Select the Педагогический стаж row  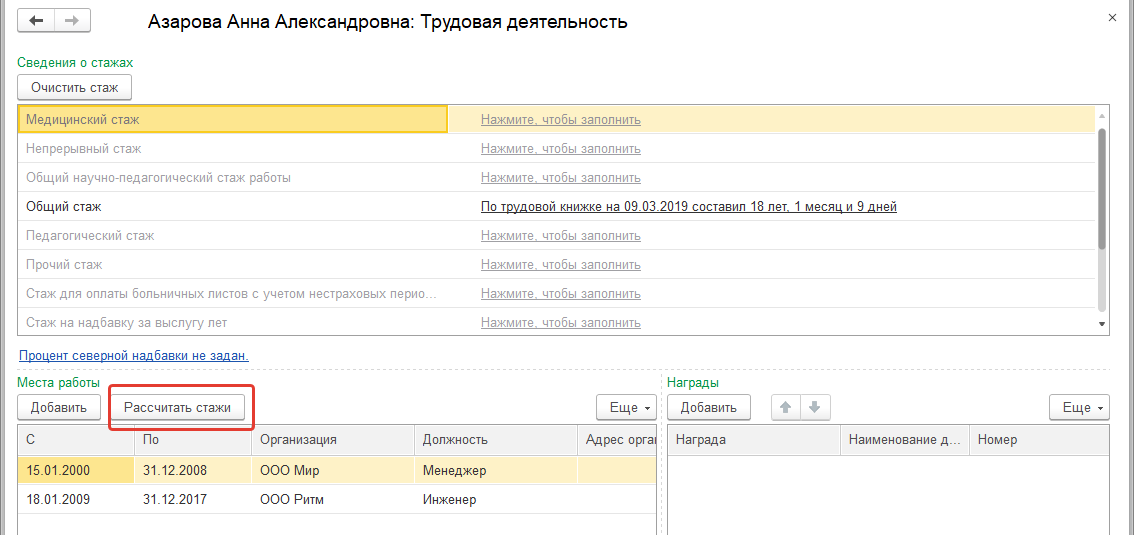coord(90,236)
